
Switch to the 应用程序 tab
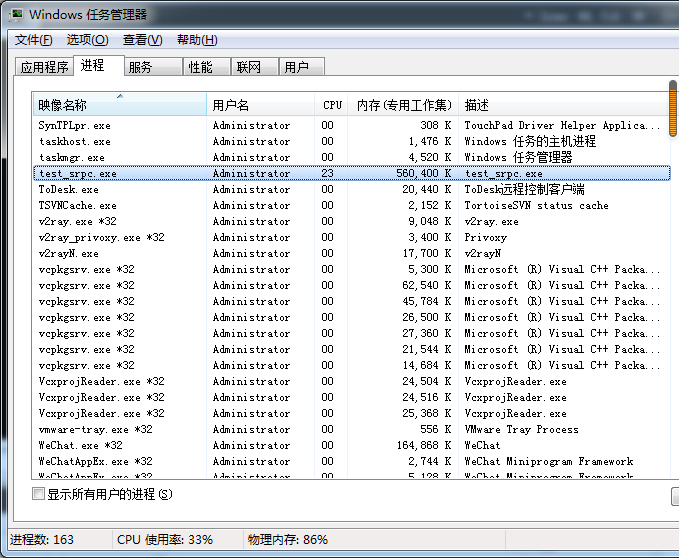coord(44,67)
